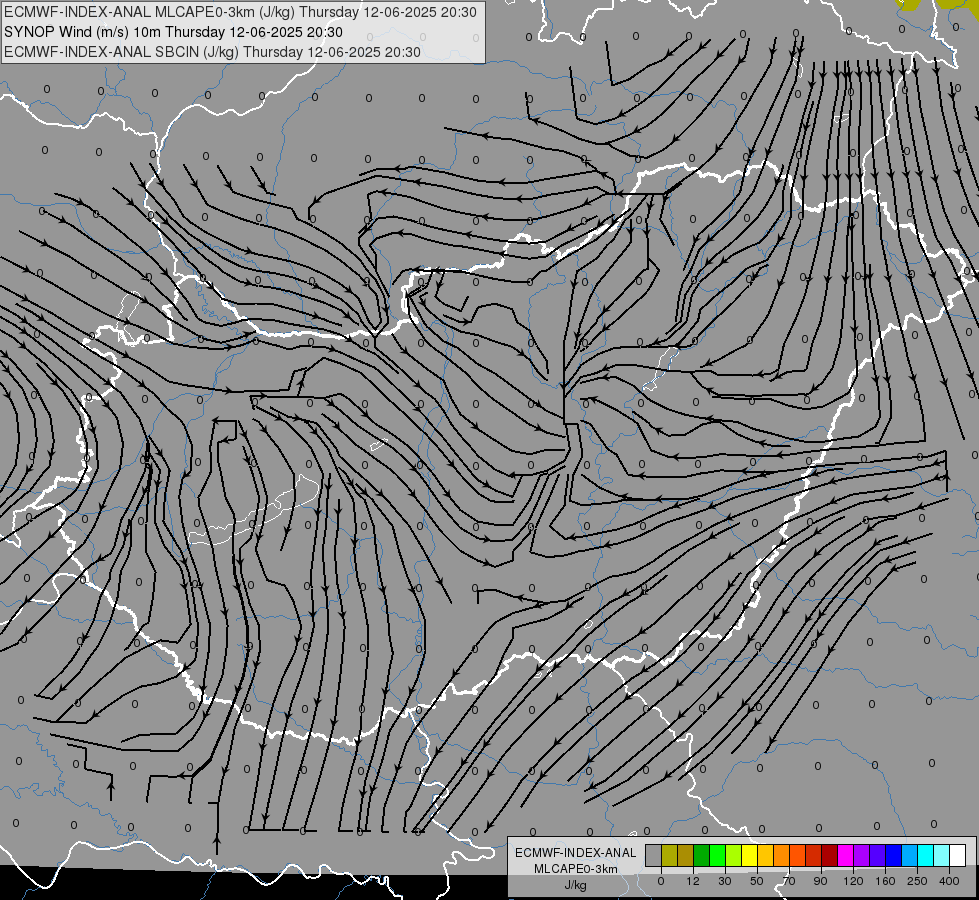Click the legend value label 250
The height and width of the screenshot is (900, 979).
(917, 881)
